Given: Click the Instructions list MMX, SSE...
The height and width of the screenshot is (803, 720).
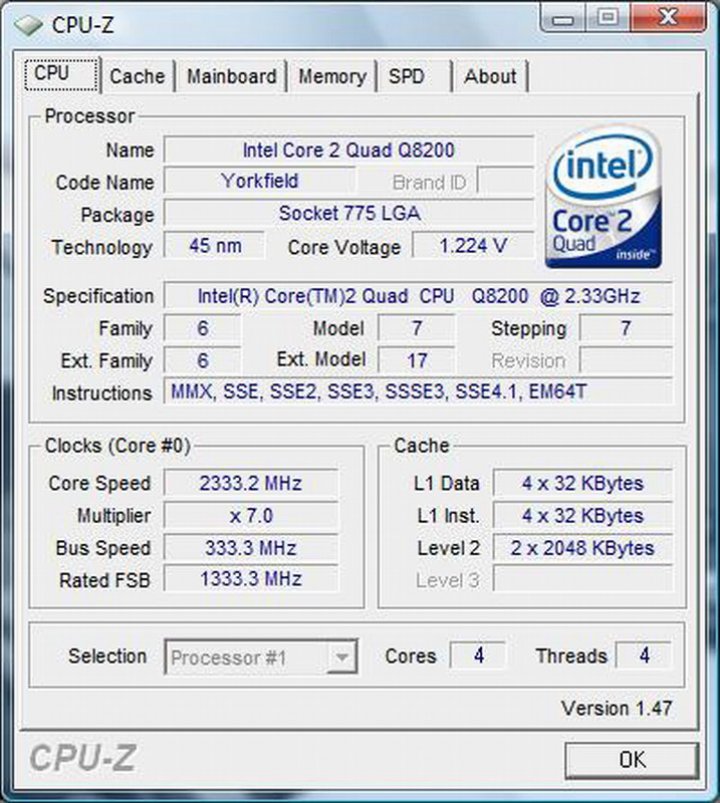Looking at the screenshot, I should [x=418, y=392].
